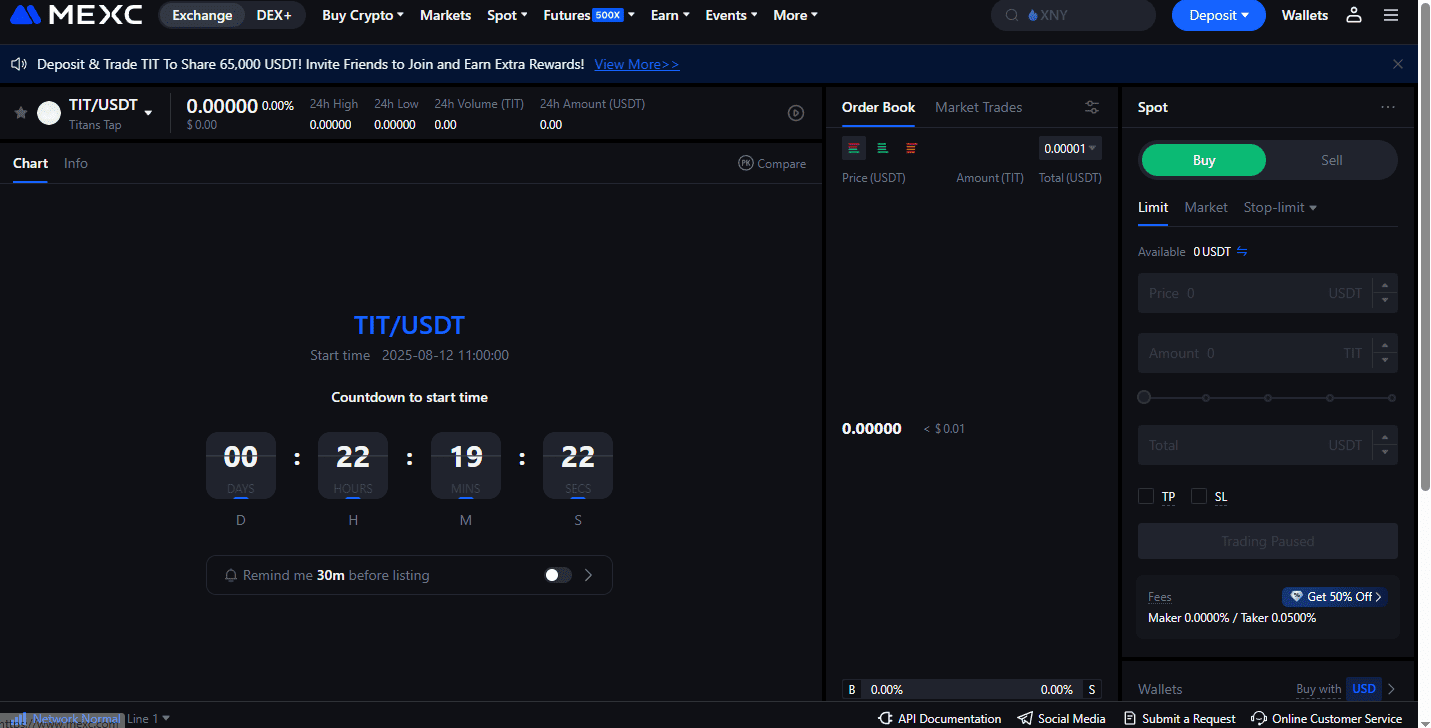
Task: Show only sell orders view
Action: coord(911,148)
